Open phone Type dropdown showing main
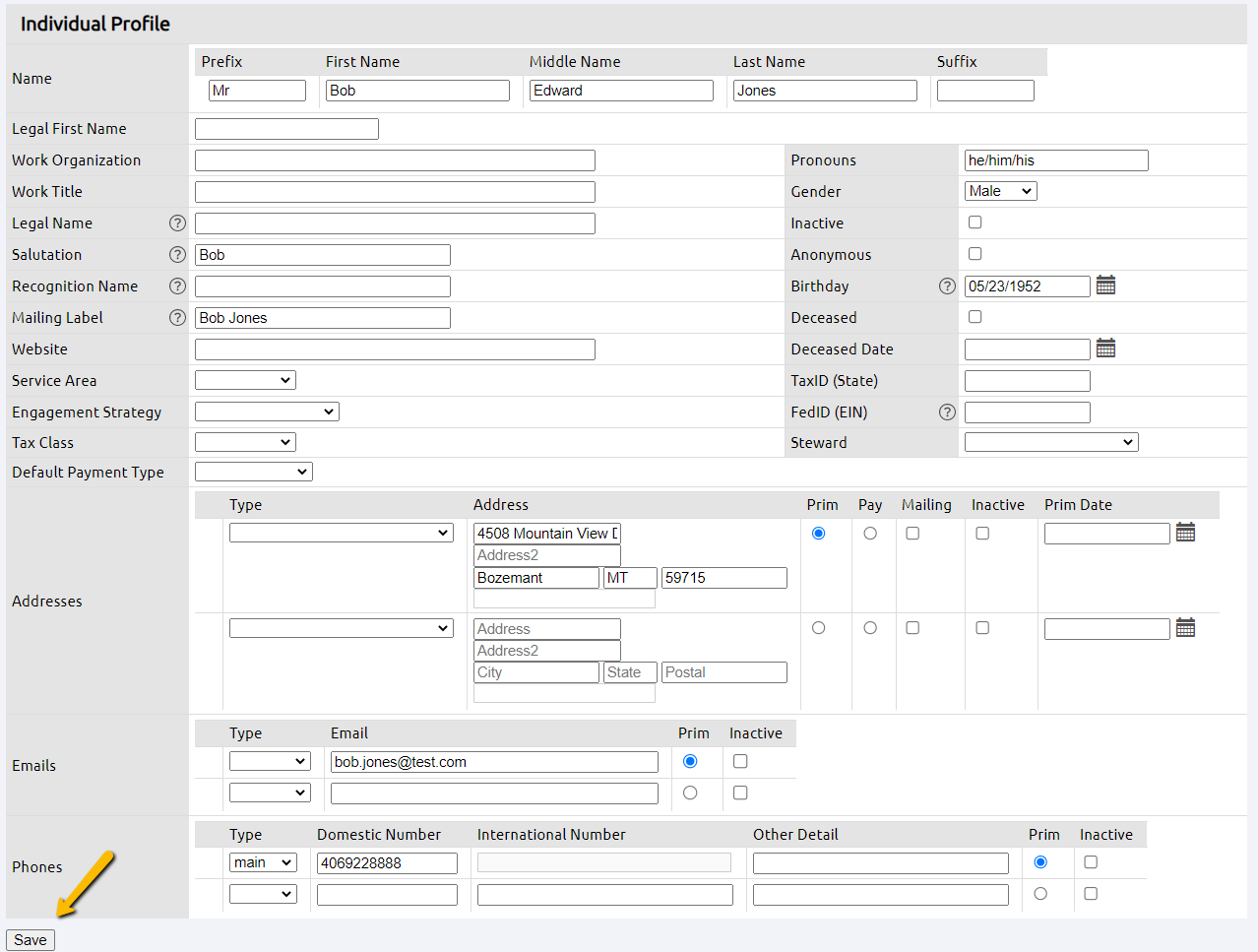 point(263,862)
